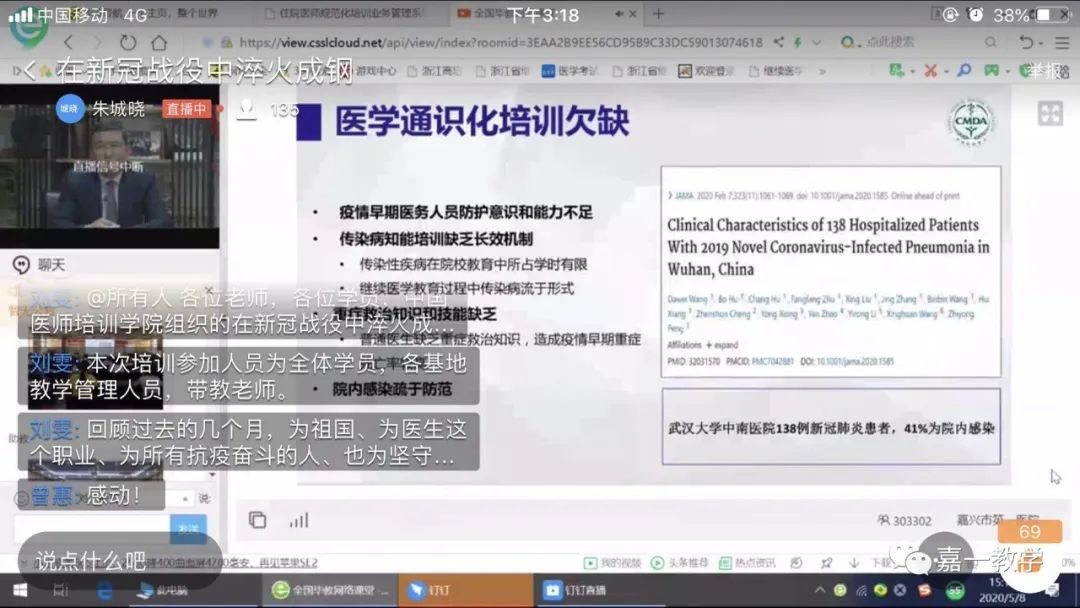Click the share icon in address bar
Image resolution: width=1080 pixels, height=608 pixels.
(x=778, y=42)
